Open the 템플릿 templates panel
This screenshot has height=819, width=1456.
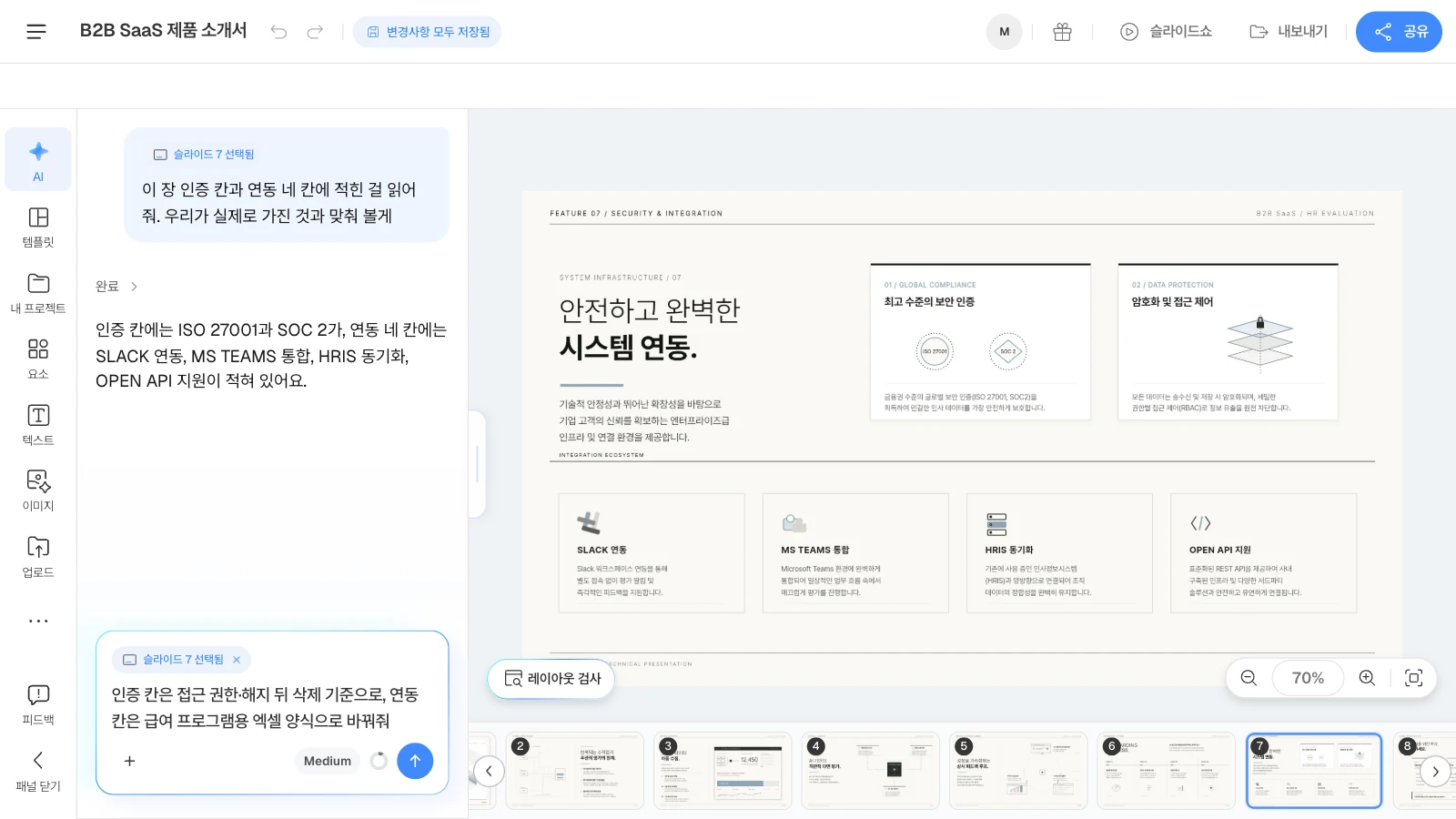point(38,227)
